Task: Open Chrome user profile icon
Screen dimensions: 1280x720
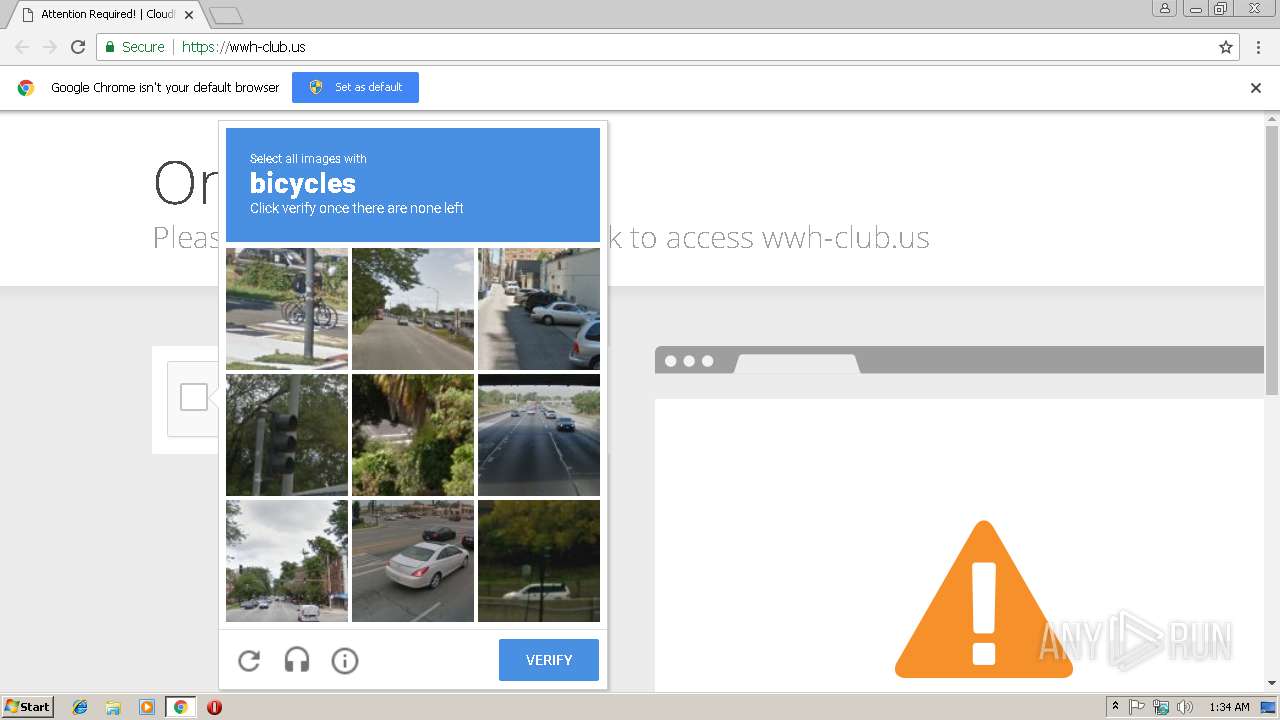Action: [x=1165, y=8]
